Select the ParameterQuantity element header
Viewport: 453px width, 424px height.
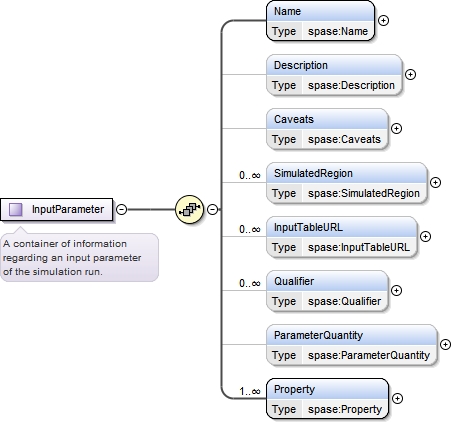click(352, 335)
